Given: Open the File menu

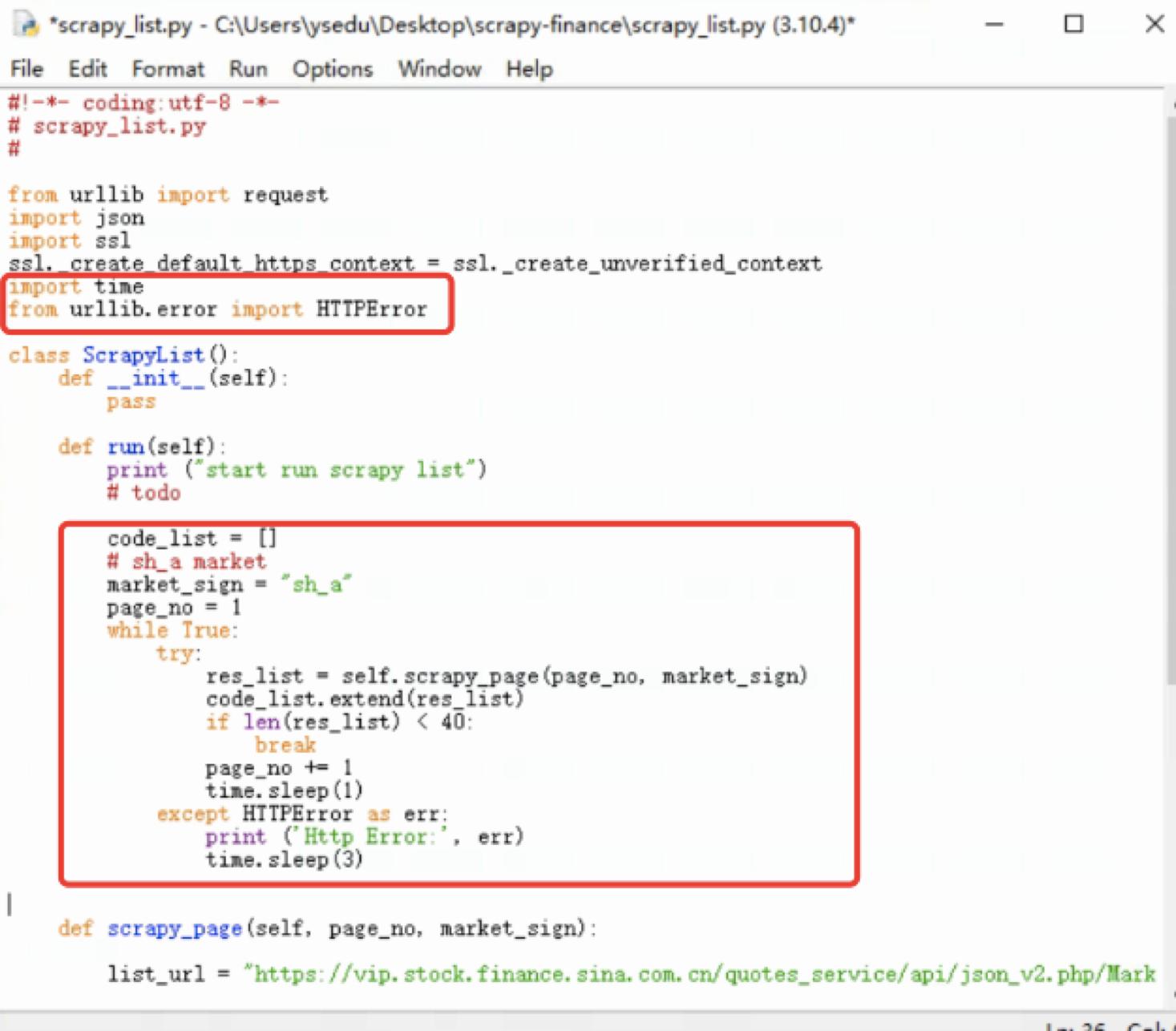Looking at the screenshot, I should (x=26, y=69).
